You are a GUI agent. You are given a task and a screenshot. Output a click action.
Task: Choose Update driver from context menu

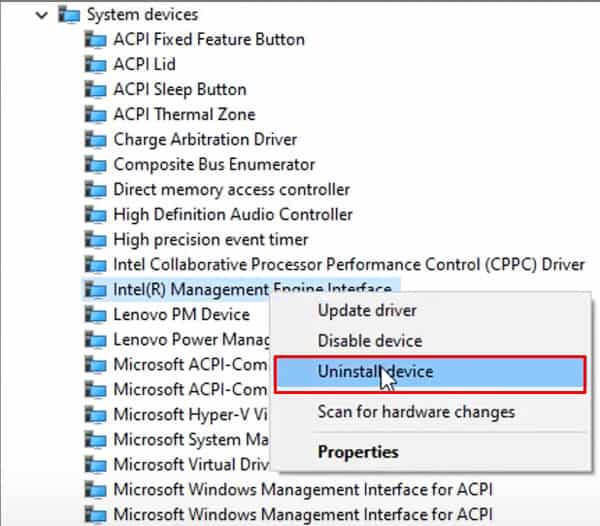pyautogui.click(x=367, y=311)
